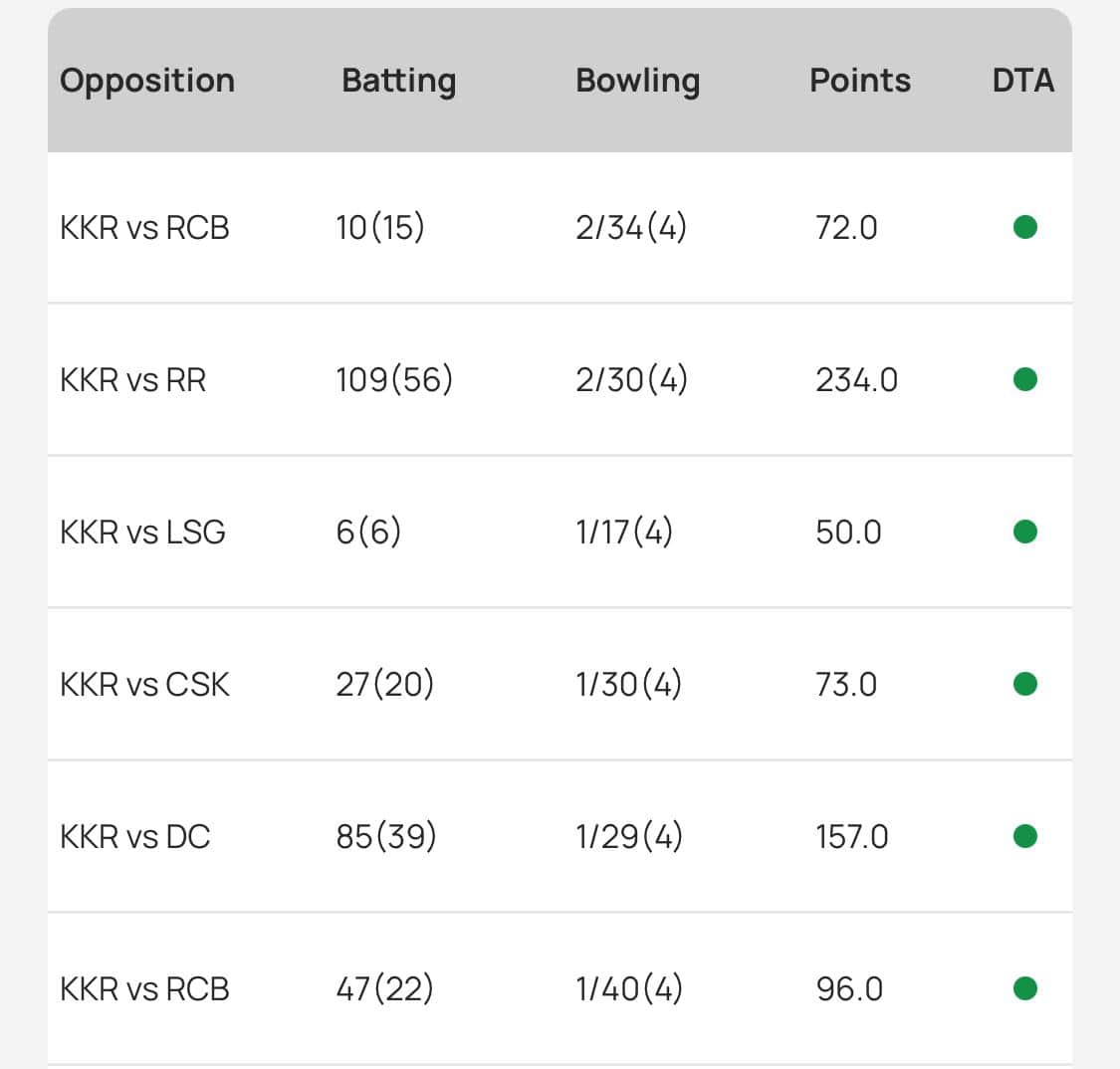Click the green DTA dot for the 72.0 points row
The width and height of the screenshot is (1120, 1069).
pyautogui.click(x=1024, y=228)
